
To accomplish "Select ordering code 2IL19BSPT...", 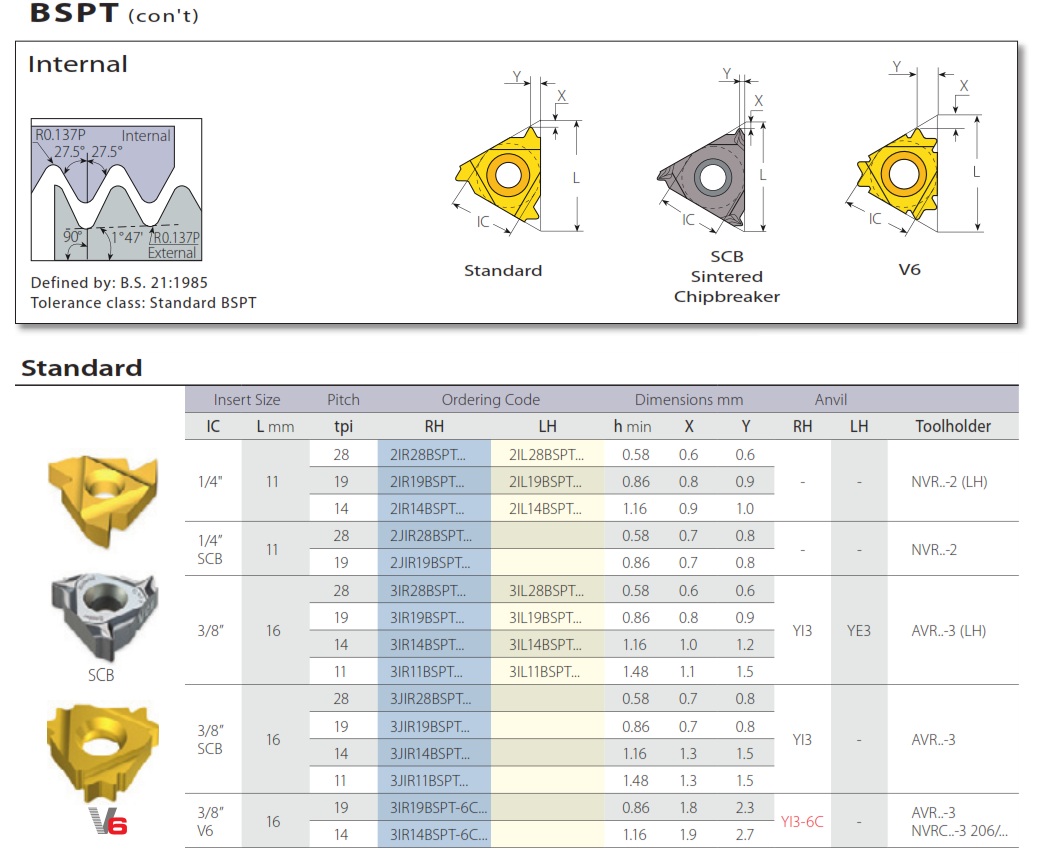I will [546, 482].
